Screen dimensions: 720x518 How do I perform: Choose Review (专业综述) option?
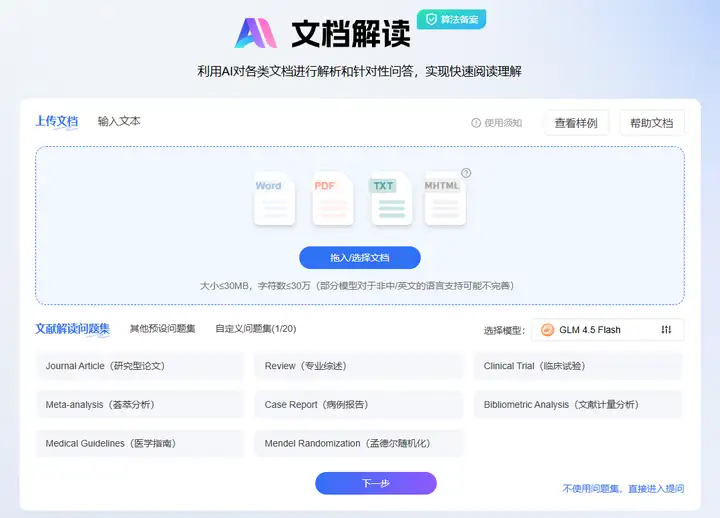tap(359, 366)
